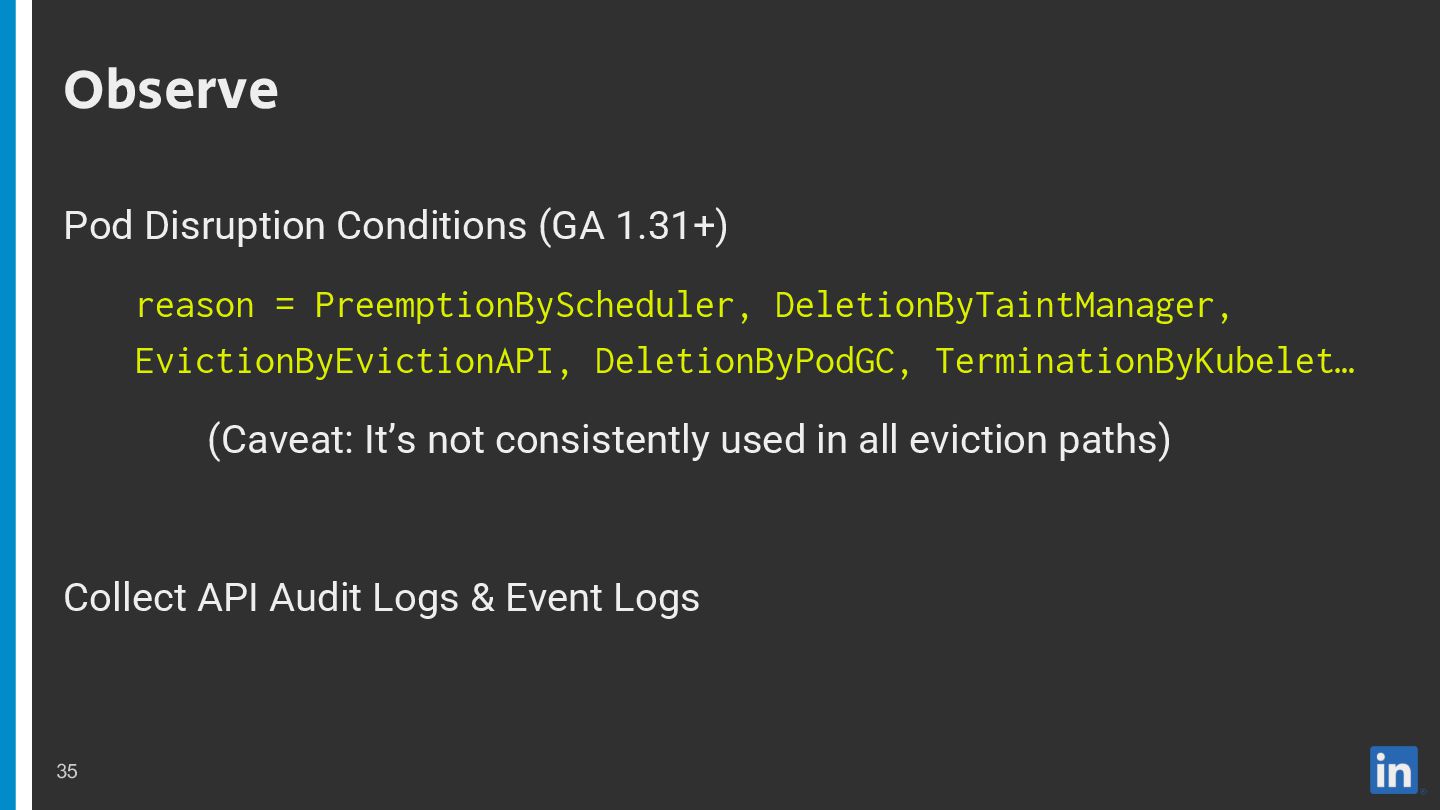Viewport: 1440px width, 810px height.
Task: Click the word reason in yellow code
Action: tap(195, 306)
